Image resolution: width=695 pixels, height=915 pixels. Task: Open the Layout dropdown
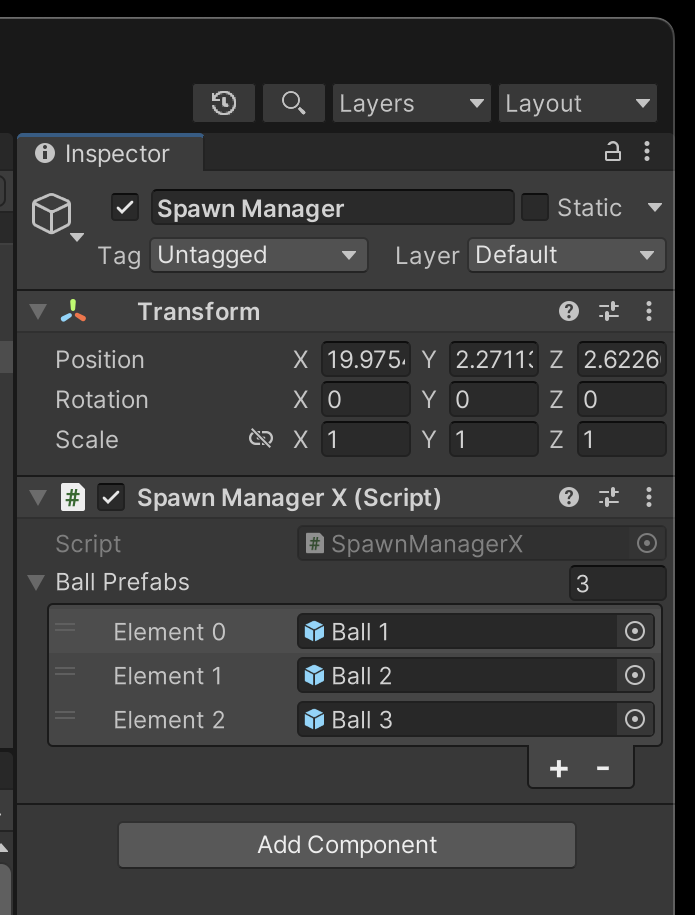tap(577, 103)
